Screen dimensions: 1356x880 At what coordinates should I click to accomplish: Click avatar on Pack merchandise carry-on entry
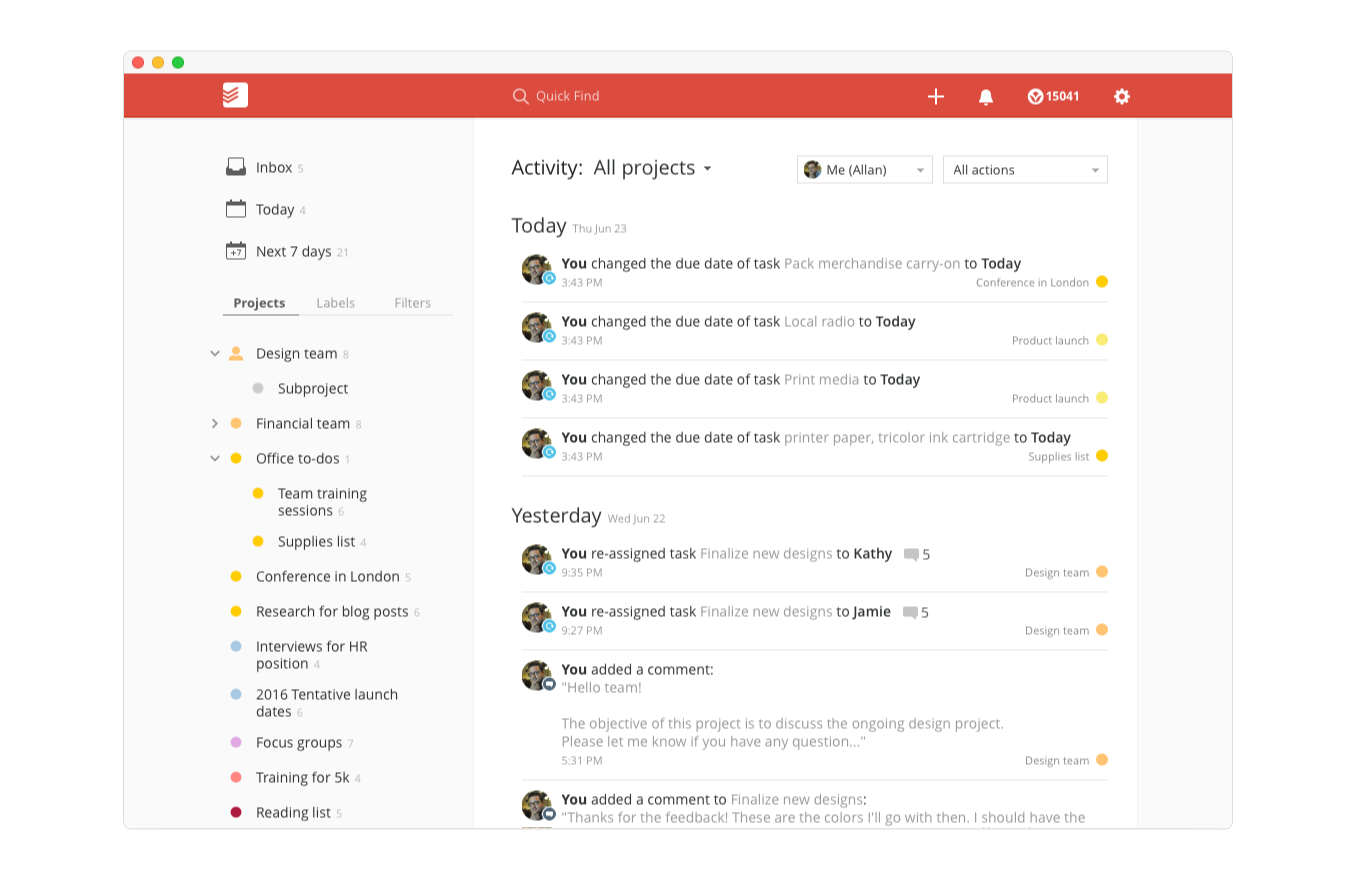537,270
